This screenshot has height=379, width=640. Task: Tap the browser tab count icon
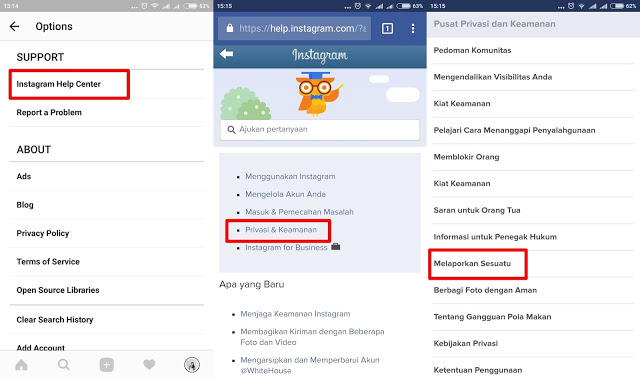tap(387, 28)
